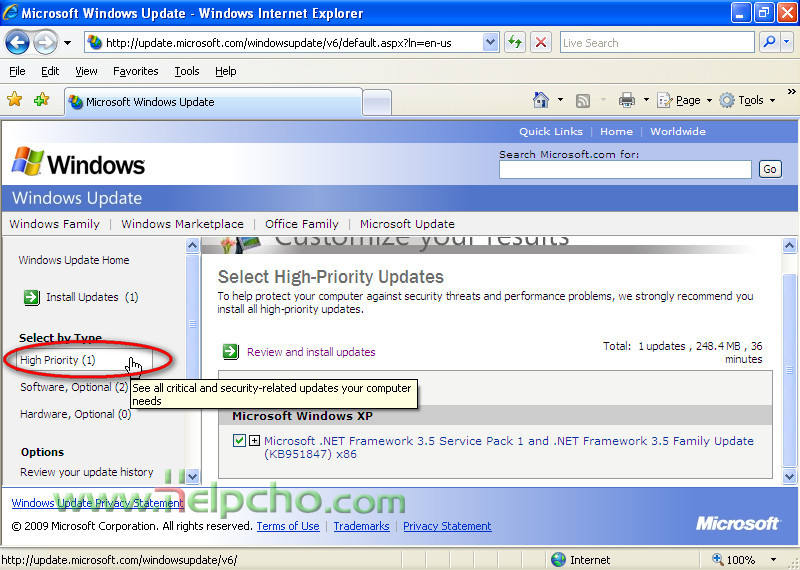Click the browser Back arrow button

coord(18,43)
